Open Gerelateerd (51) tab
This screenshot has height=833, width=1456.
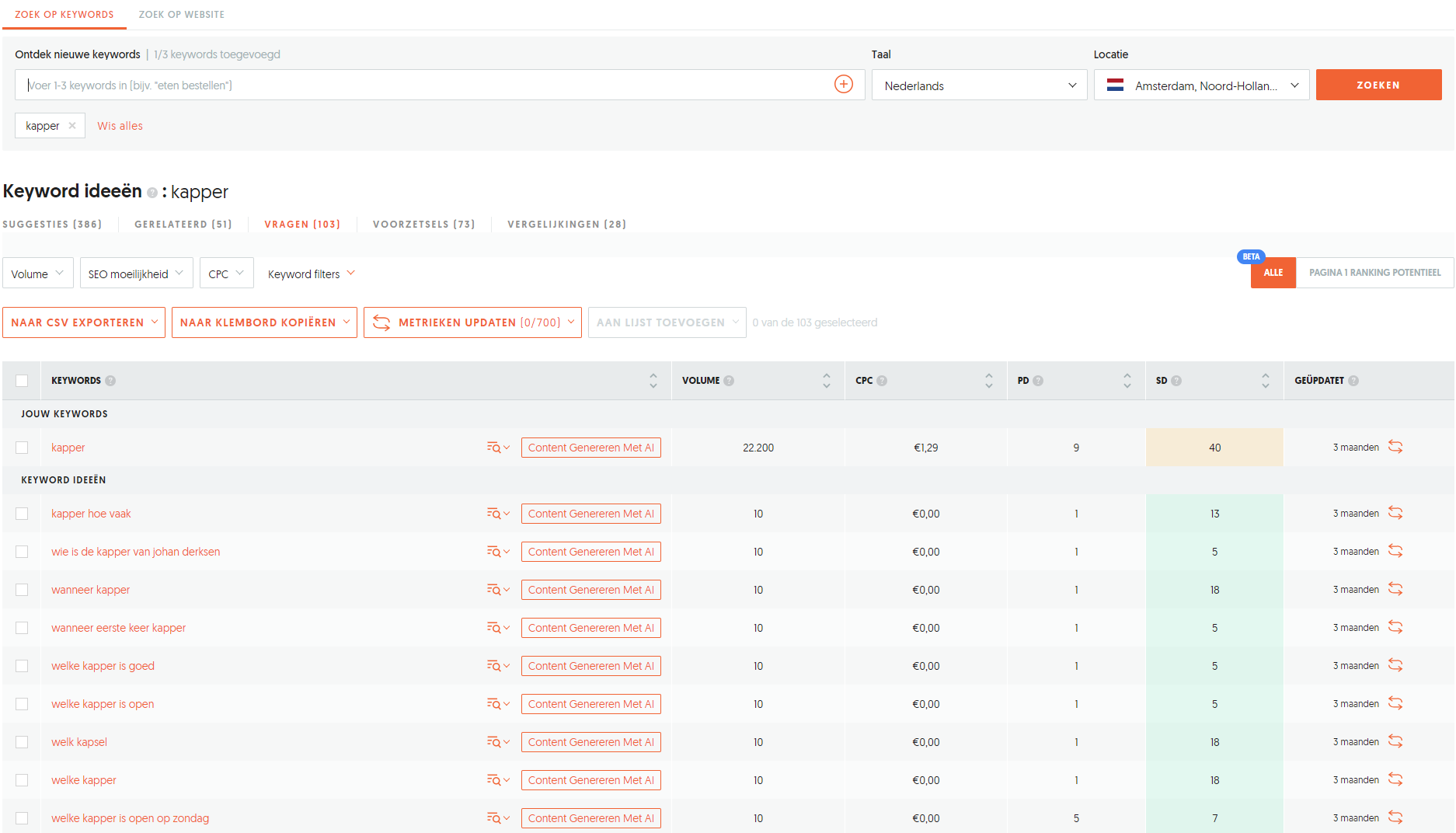point(183,224)
